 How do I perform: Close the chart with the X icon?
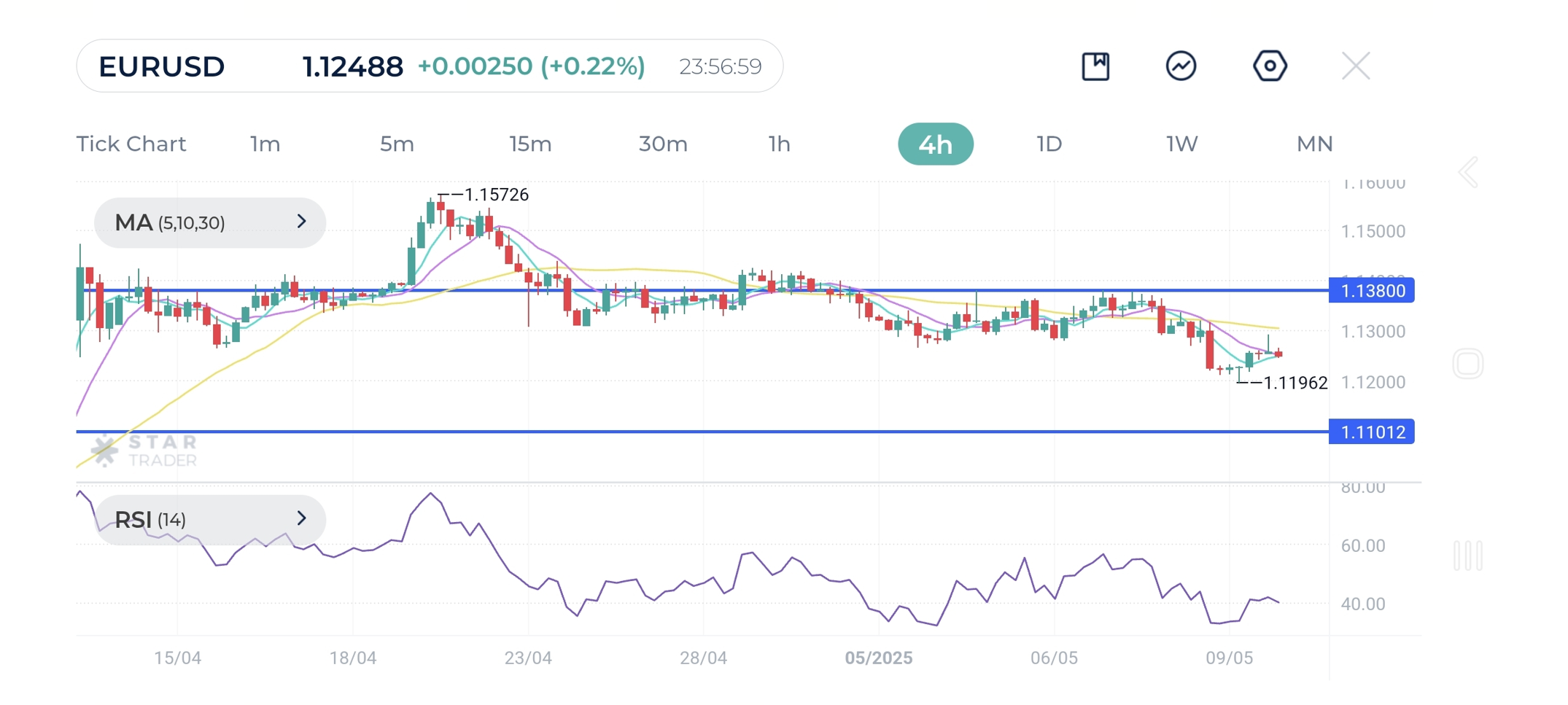(1355, 66)
